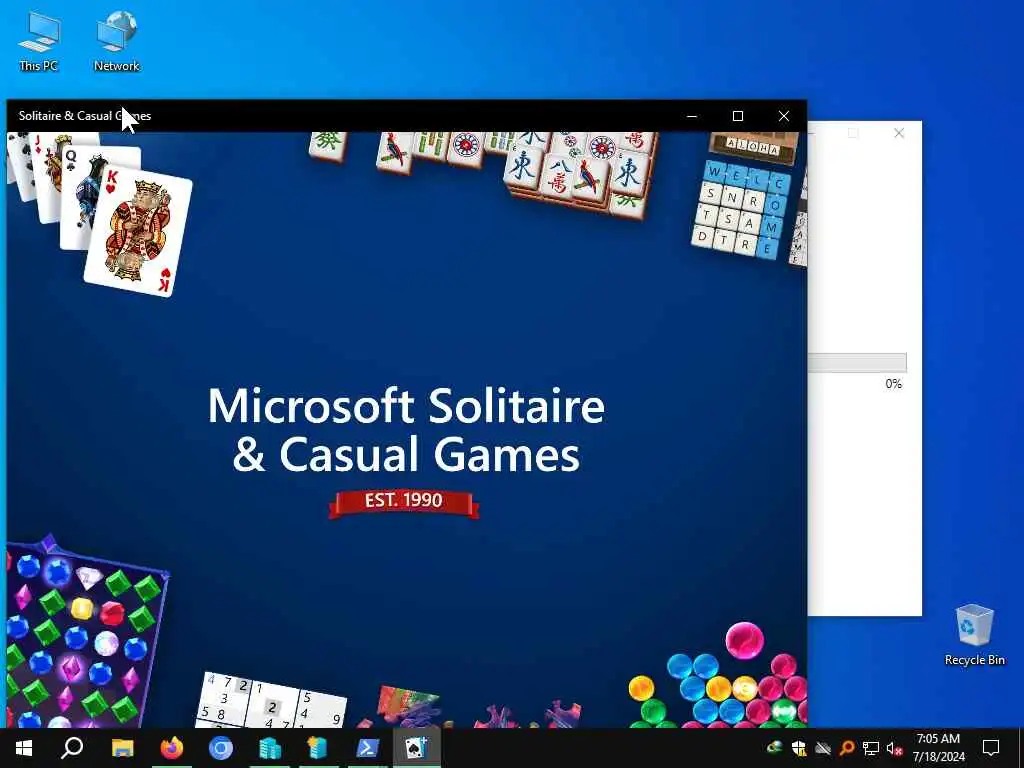The width and height of the screenshot is (1024, 768).
Task: Open the Windows Start menu
Action: [x=24, y=748]
